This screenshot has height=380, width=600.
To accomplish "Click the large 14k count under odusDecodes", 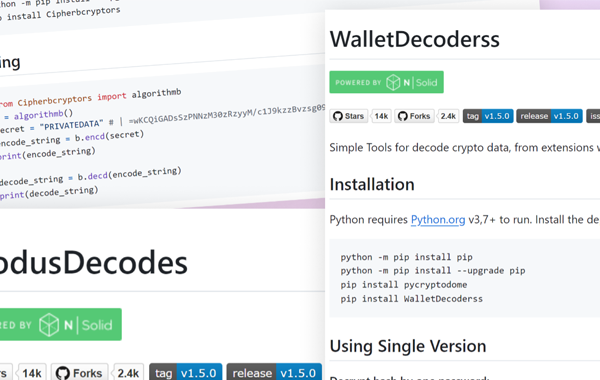I will point(32,373).
